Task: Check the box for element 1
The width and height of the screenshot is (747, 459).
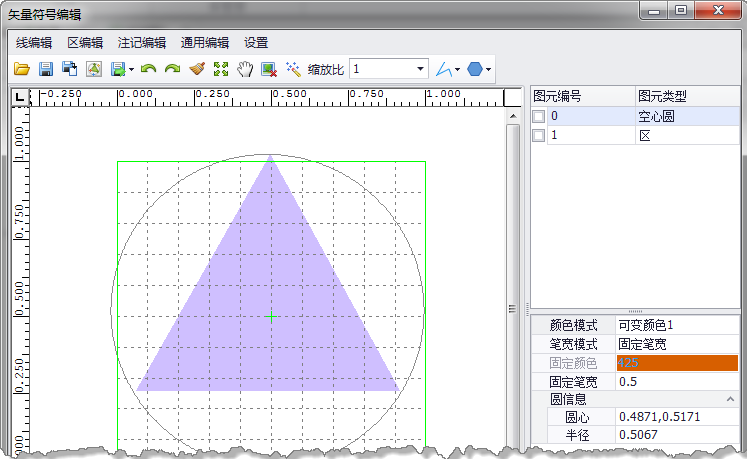Action: [x=539, y=135]
